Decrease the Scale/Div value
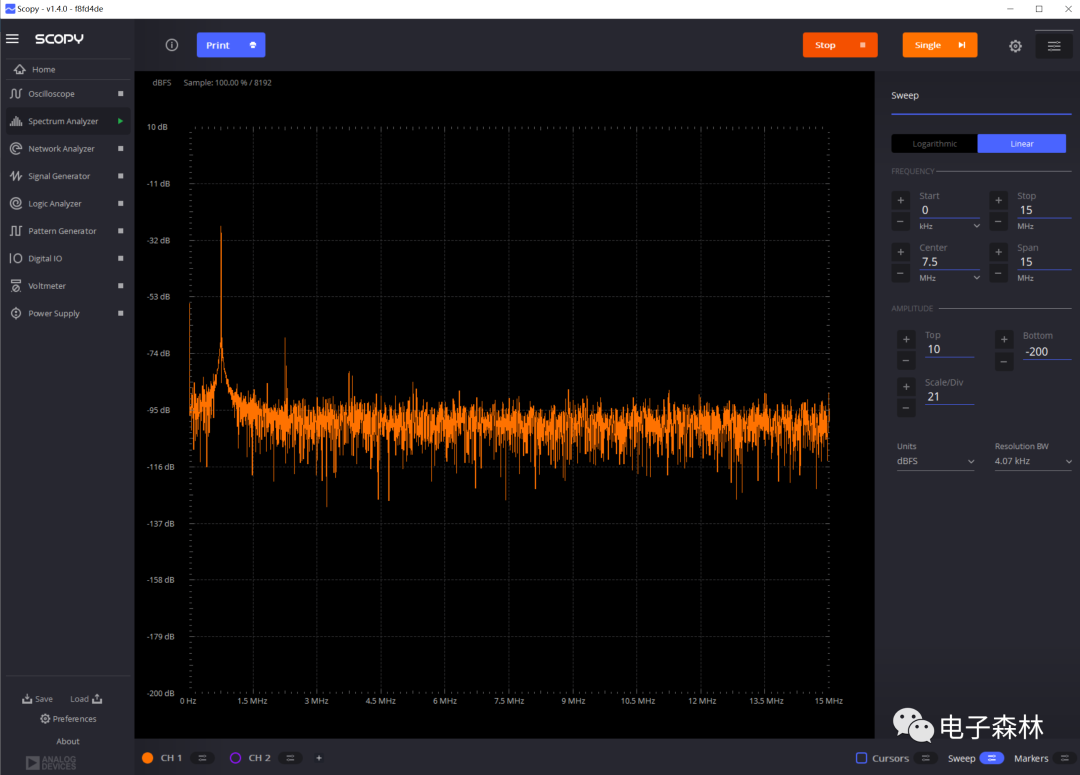Screen dimensions: 1080x775 [x=906, y=409]
